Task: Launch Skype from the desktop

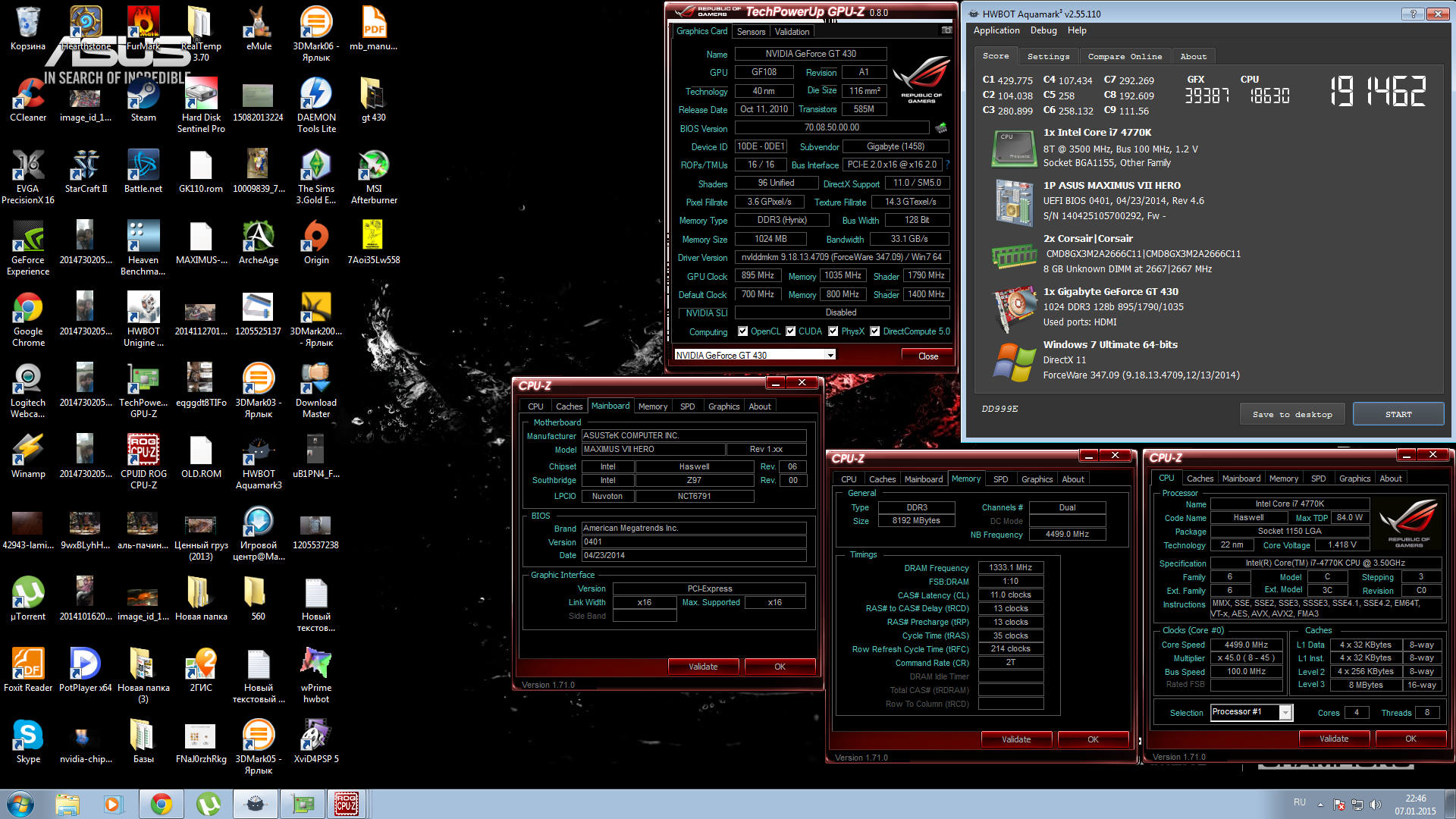Action: (28, 742)
